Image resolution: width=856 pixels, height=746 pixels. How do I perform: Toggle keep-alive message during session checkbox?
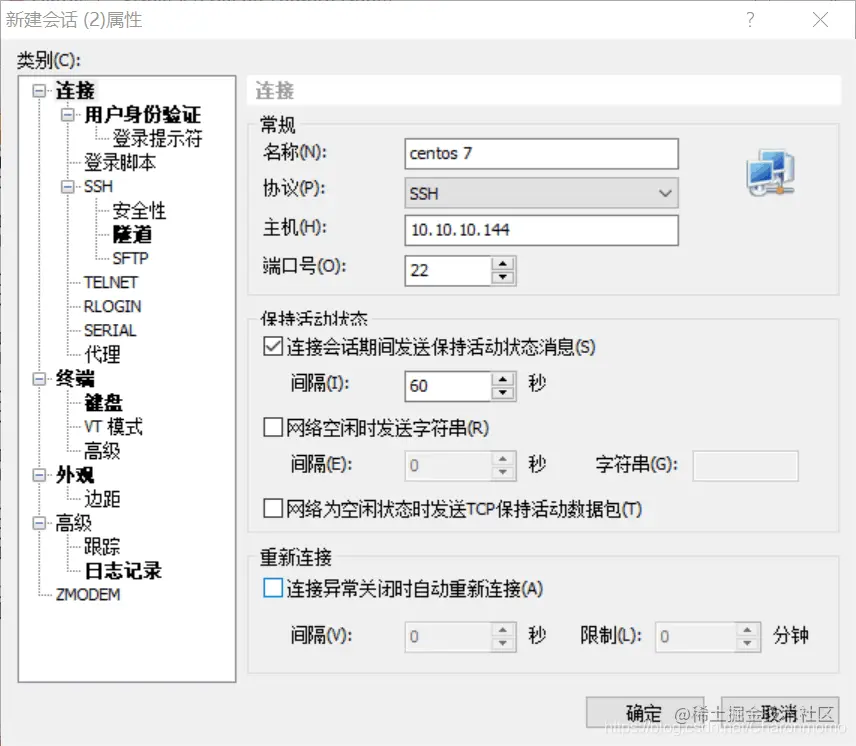point(273,347)
